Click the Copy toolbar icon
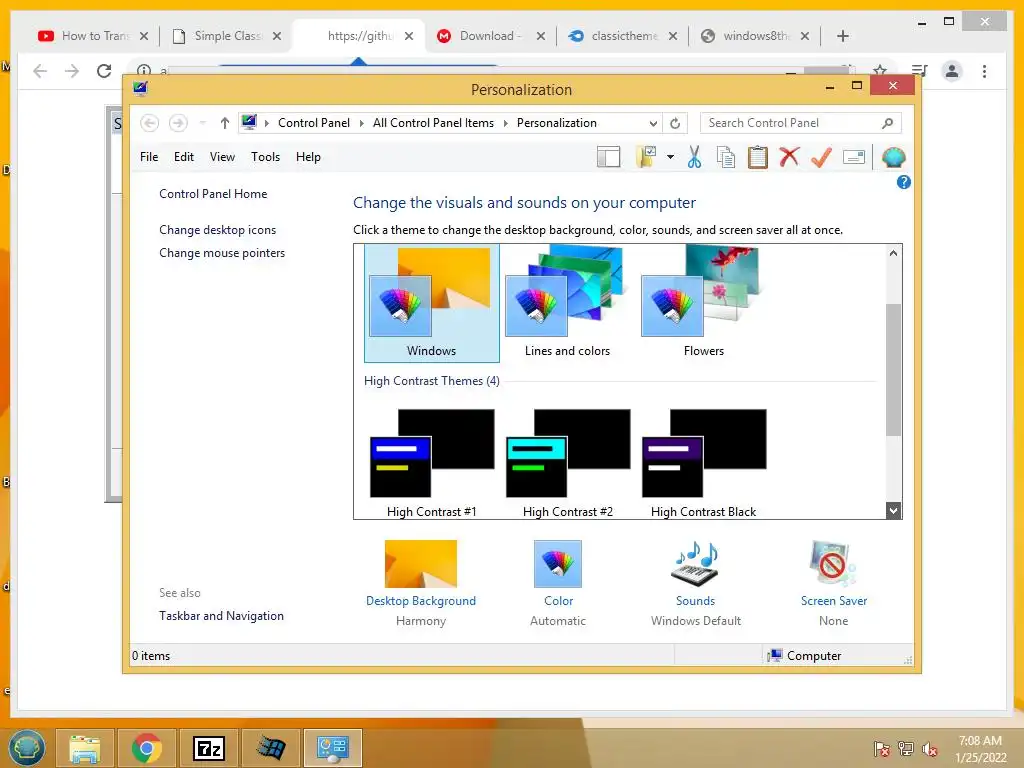Image resolution: width=1024 pixels, height=768 pixels. pos(726,157)
